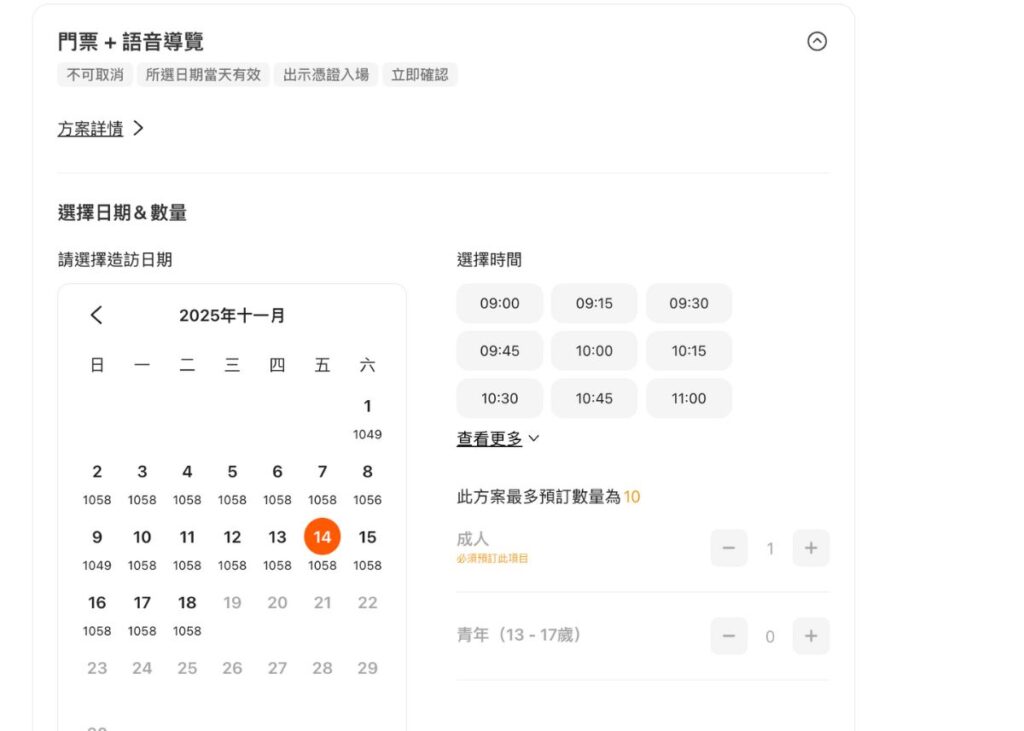Choose the 09:00 time slot
The height and width of the screenshot is (731, 1024).
(x=499, y=303)
